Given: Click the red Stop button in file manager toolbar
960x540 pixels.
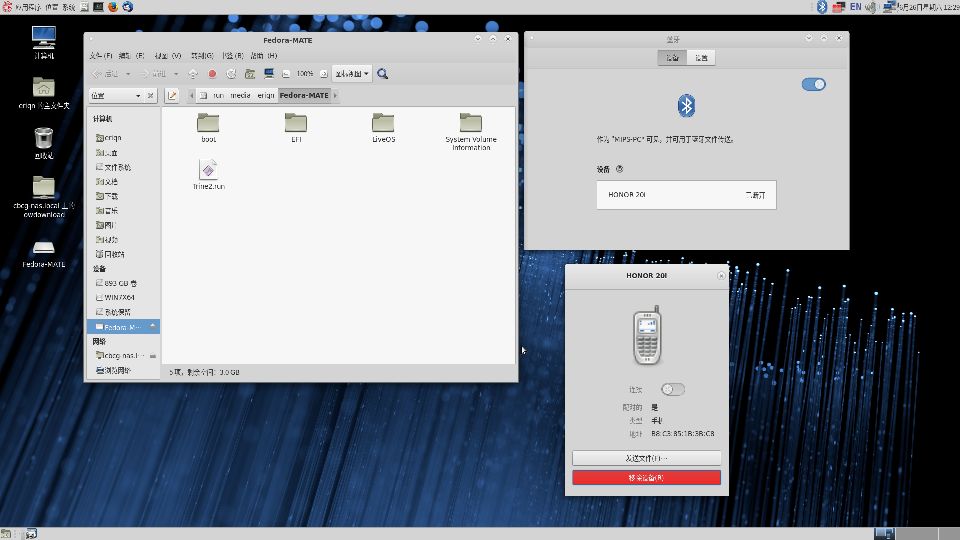Looking at the screenshot, I should pos(212,73).
